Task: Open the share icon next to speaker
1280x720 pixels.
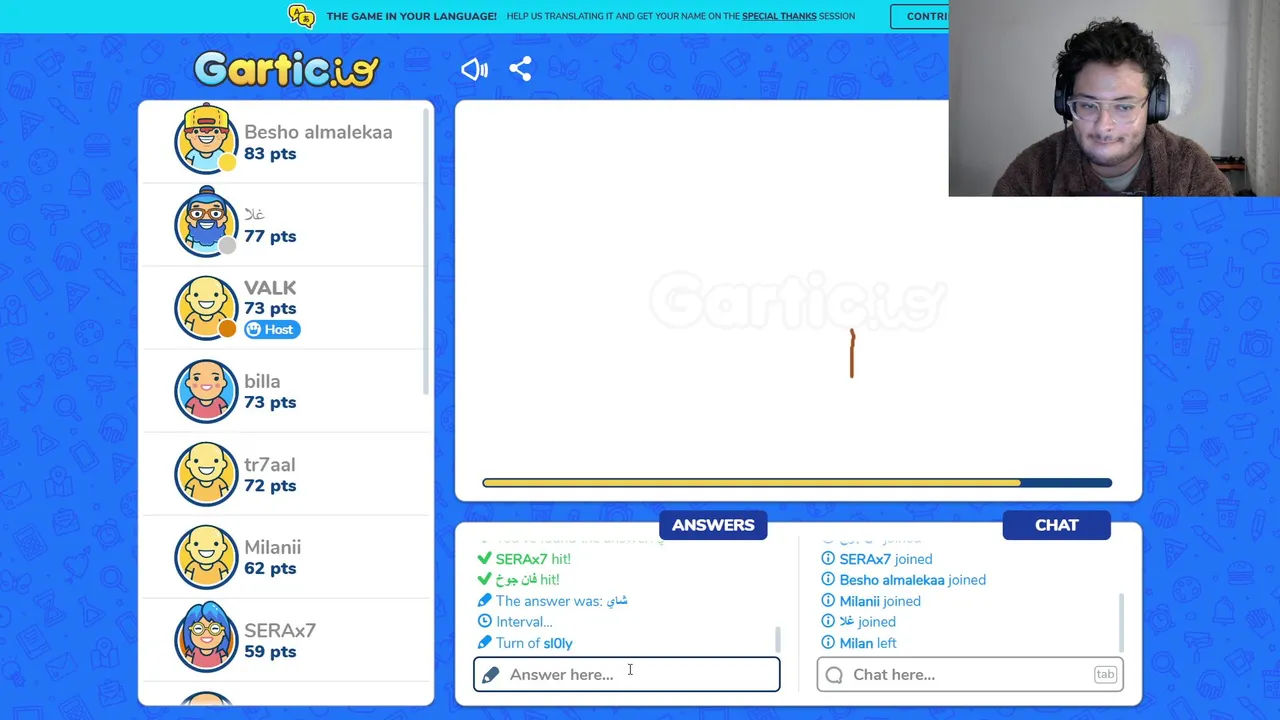Action: (x=520, y=69)
